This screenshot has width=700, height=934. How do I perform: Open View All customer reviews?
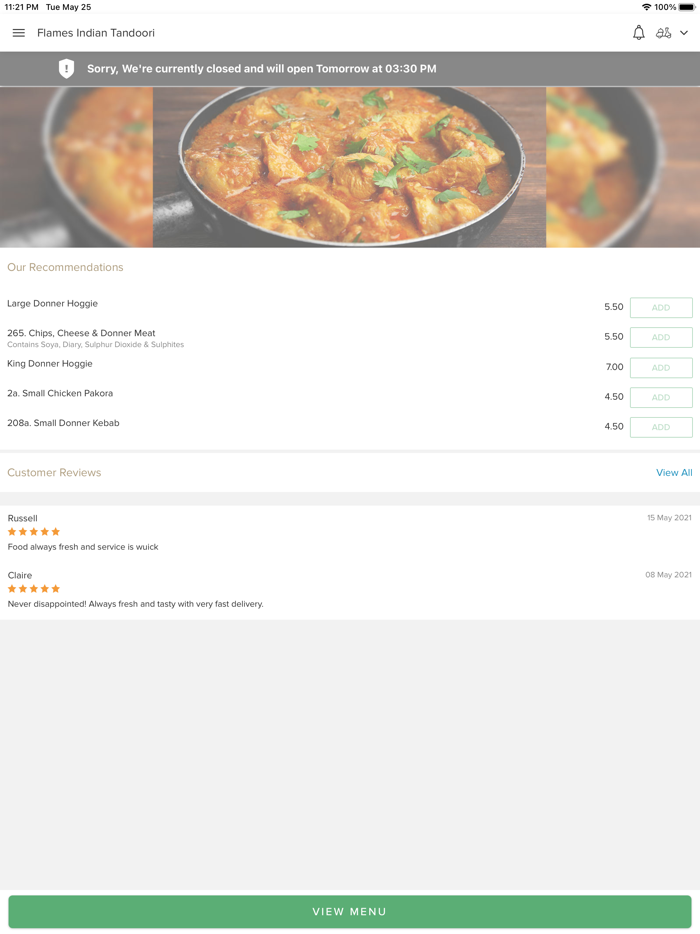(x=674, y=472)
